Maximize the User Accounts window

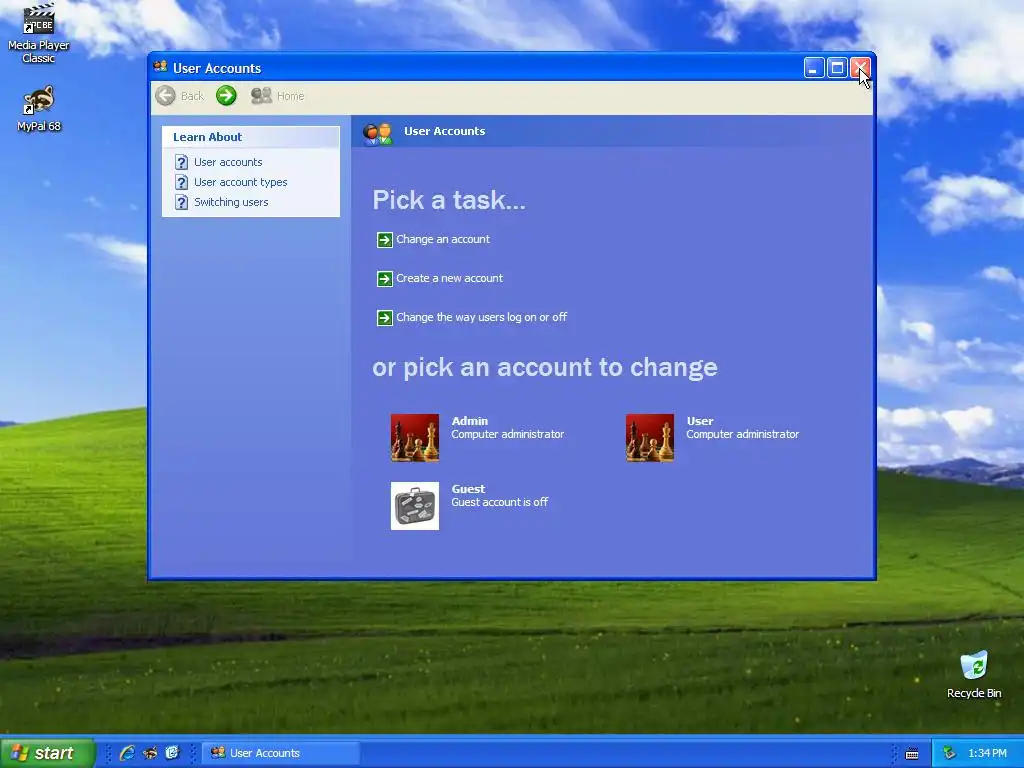point(837,68)
